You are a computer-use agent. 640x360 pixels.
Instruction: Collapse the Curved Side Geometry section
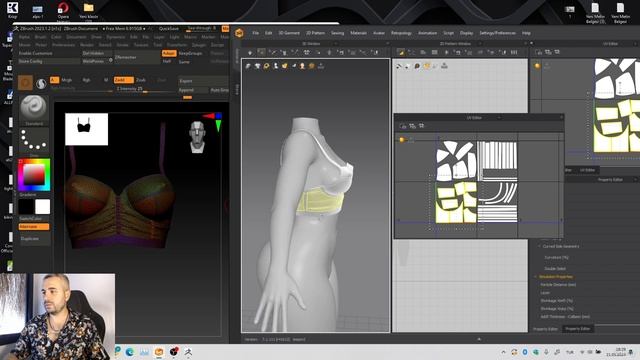click(539, 247)
